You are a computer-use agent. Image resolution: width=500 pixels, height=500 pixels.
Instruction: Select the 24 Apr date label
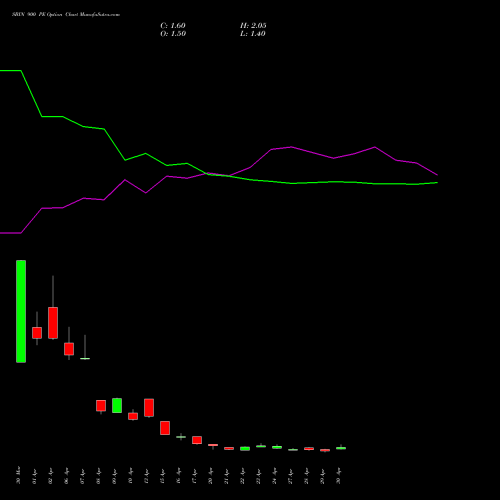[274, 476]
